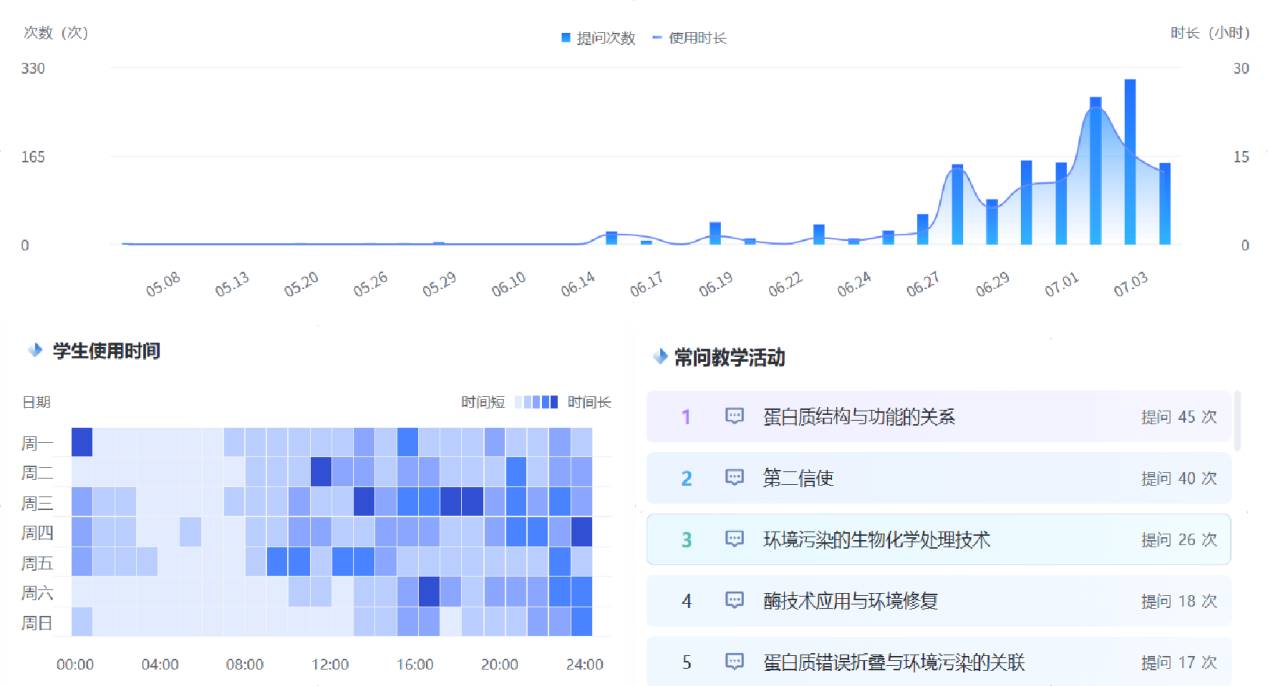The width and height of the screenshot is (1268, 686).
Task: Toggle 提问次数 legend series in chart
Action: tap(598, 38)
